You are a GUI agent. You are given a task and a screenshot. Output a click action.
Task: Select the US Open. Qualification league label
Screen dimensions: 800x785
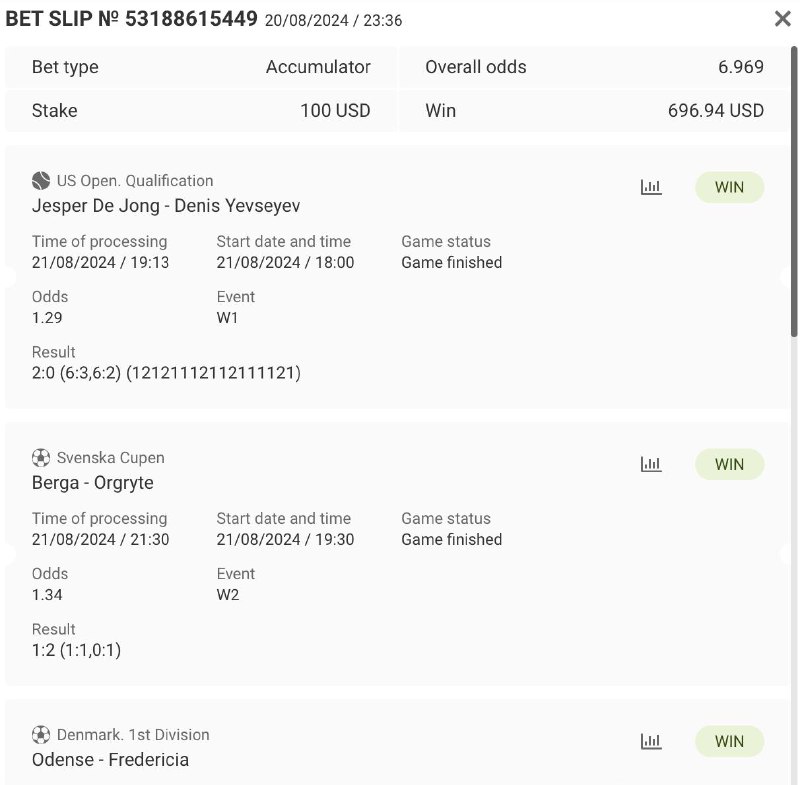click(135, 181)
